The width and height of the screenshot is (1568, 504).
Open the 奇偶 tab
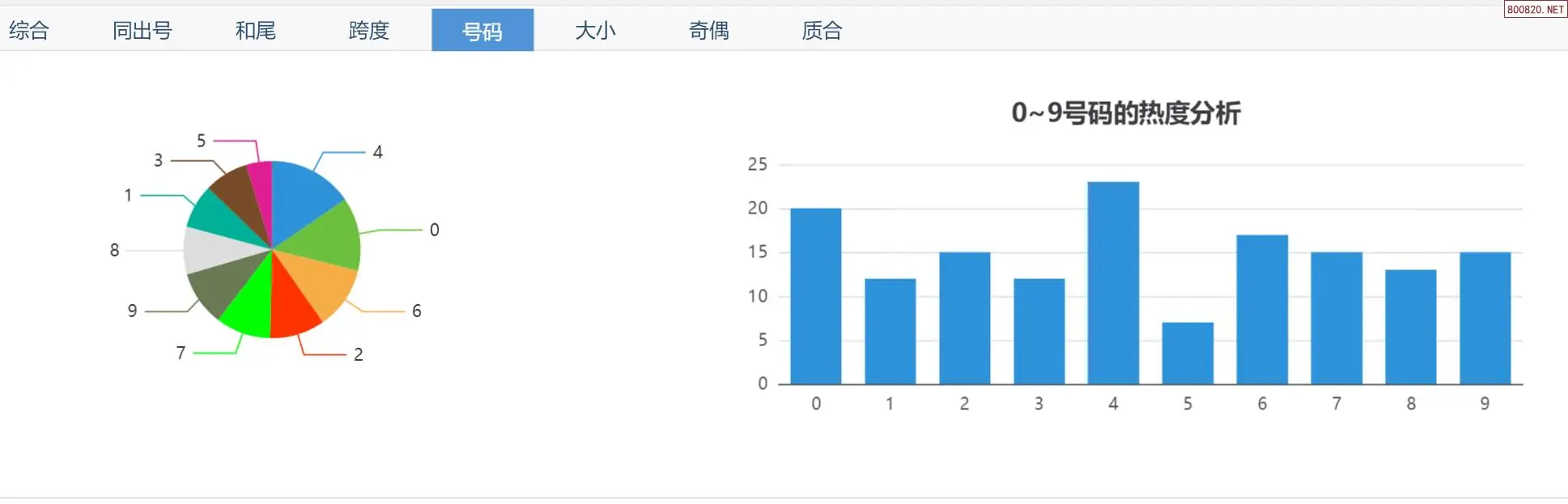[x=709, y=31]
